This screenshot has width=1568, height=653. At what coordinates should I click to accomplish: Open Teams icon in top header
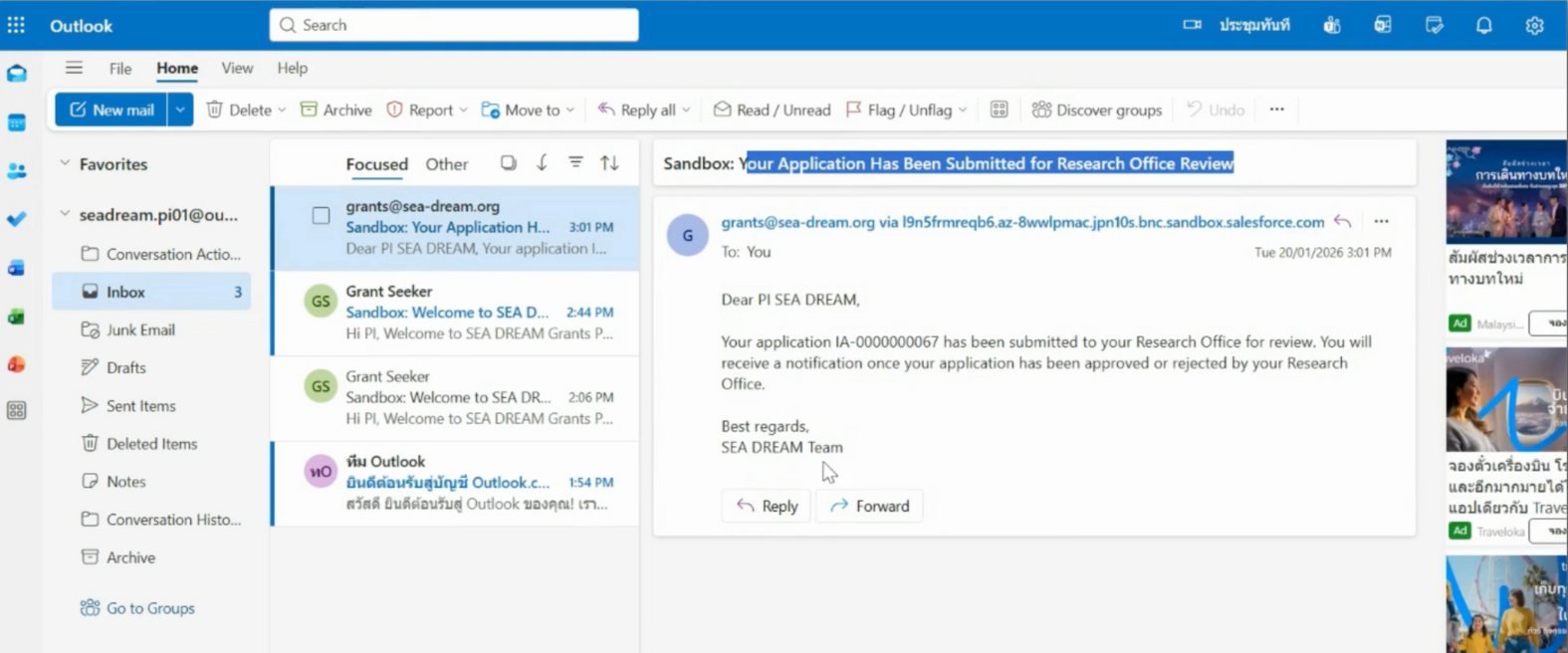tap(1332, 25)
